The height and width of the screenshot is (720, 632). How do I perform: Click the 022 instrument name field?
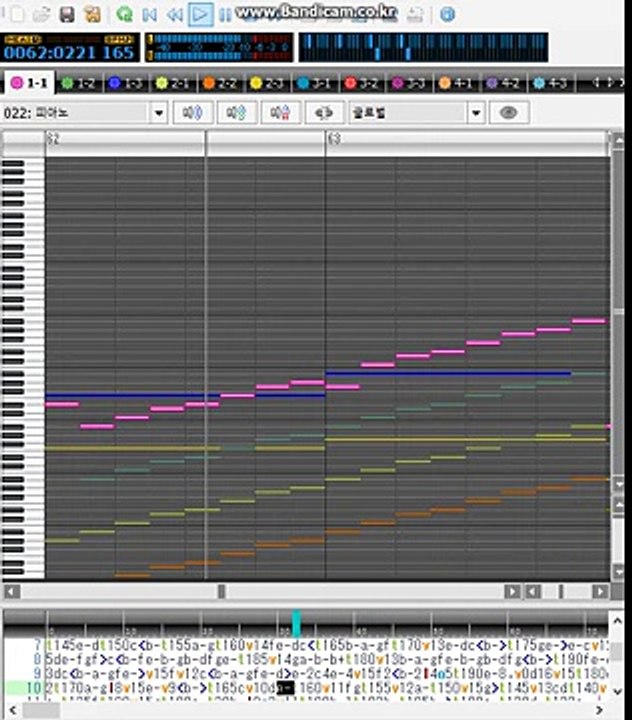(76, 112)
